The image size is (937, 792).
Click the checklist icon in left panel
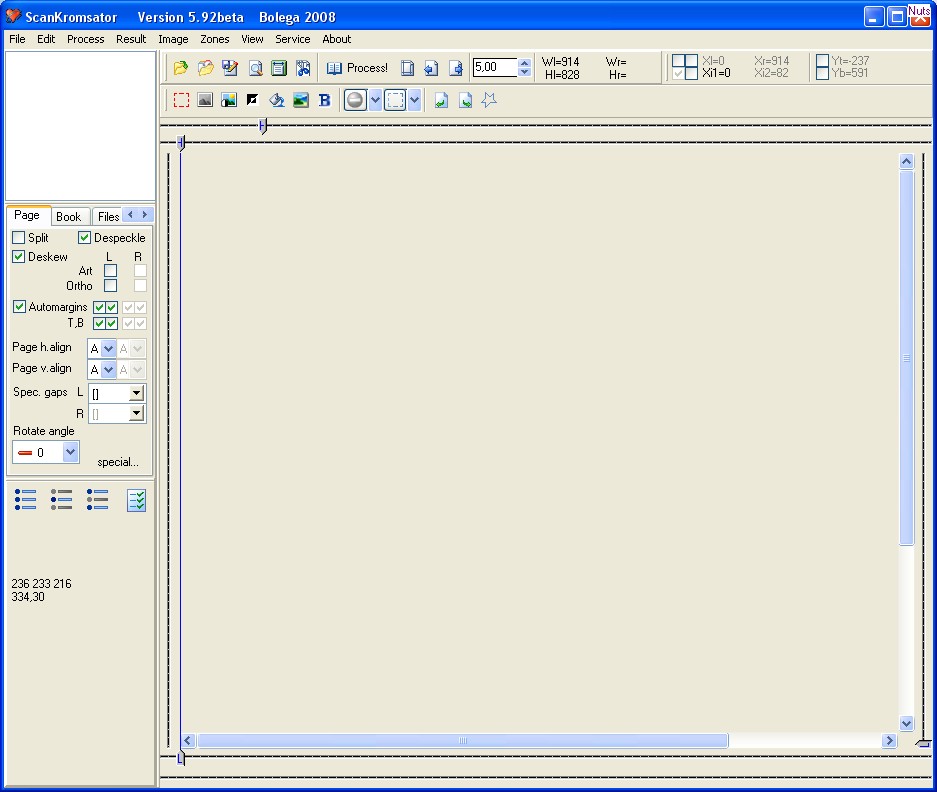136,500
